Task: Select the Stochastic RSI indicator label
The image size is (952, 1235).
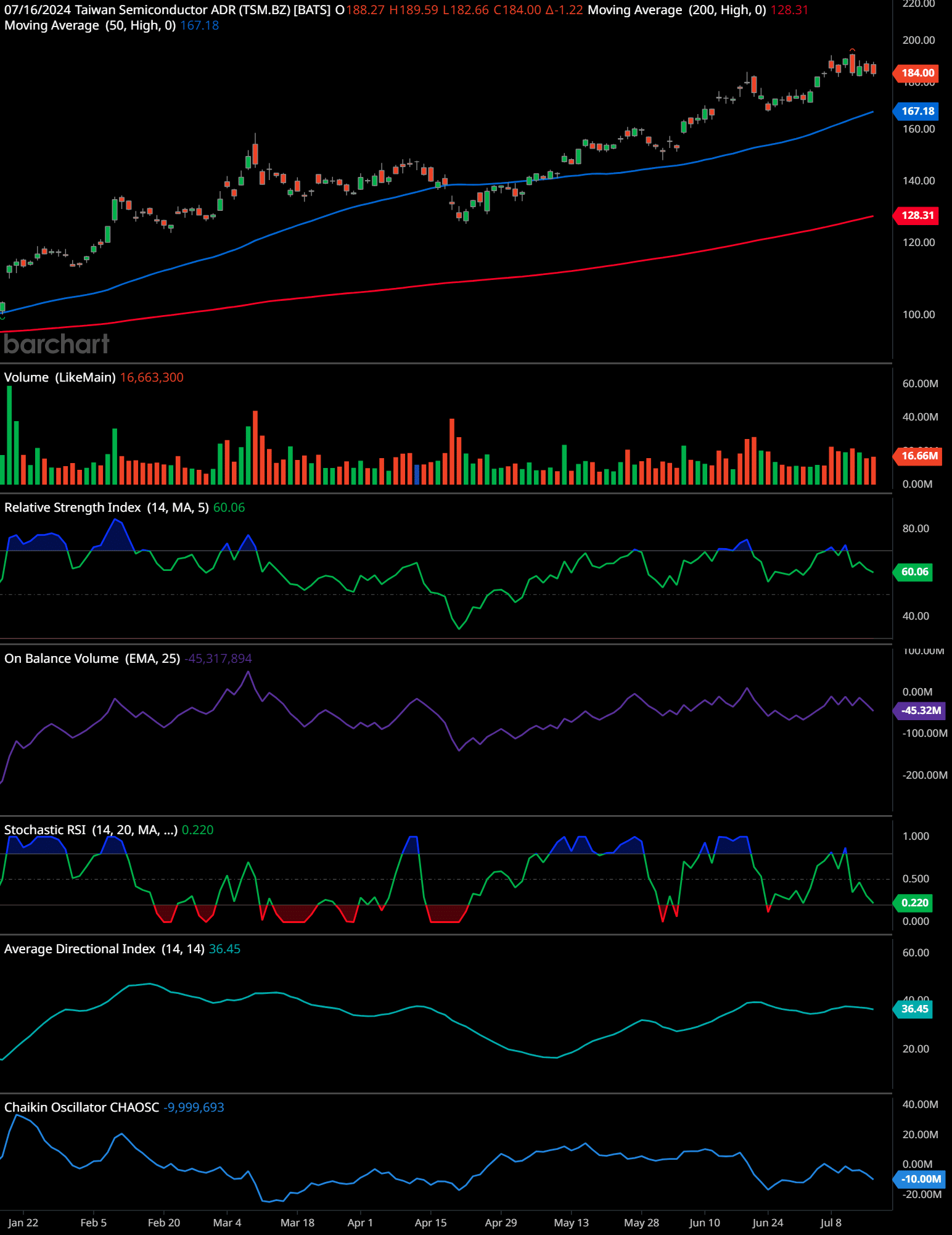Action: click(x=91, y=830)
